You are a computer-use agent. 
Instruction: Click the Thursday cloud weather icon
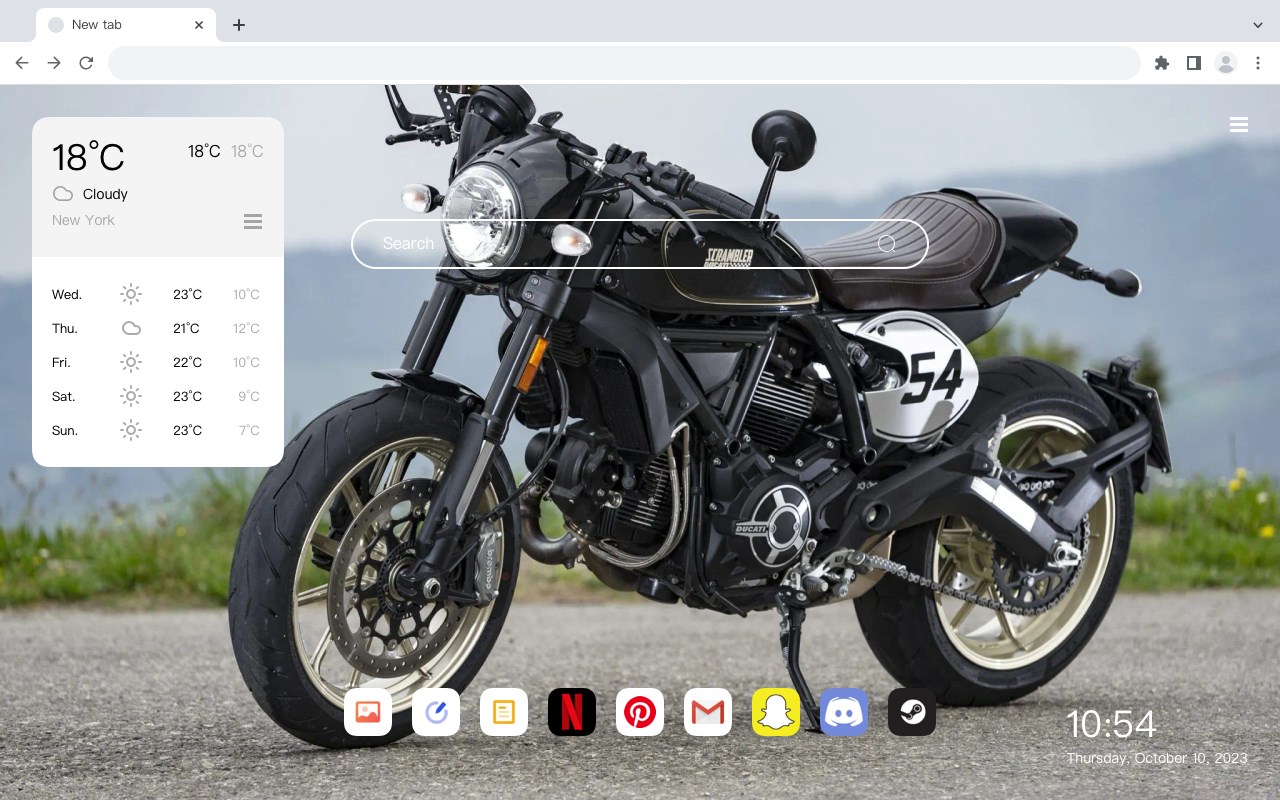(x=131, y=328)
